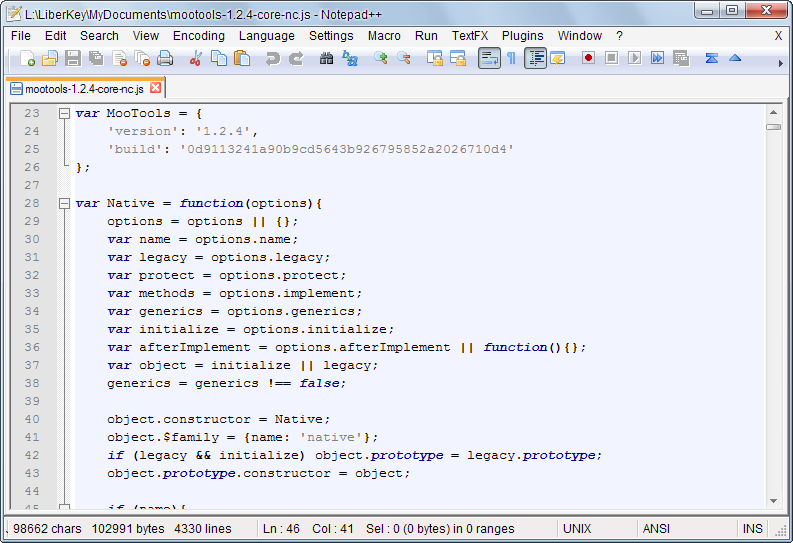
Task: Click the Copy toolbar icon
Action: [x=218, y=59]
